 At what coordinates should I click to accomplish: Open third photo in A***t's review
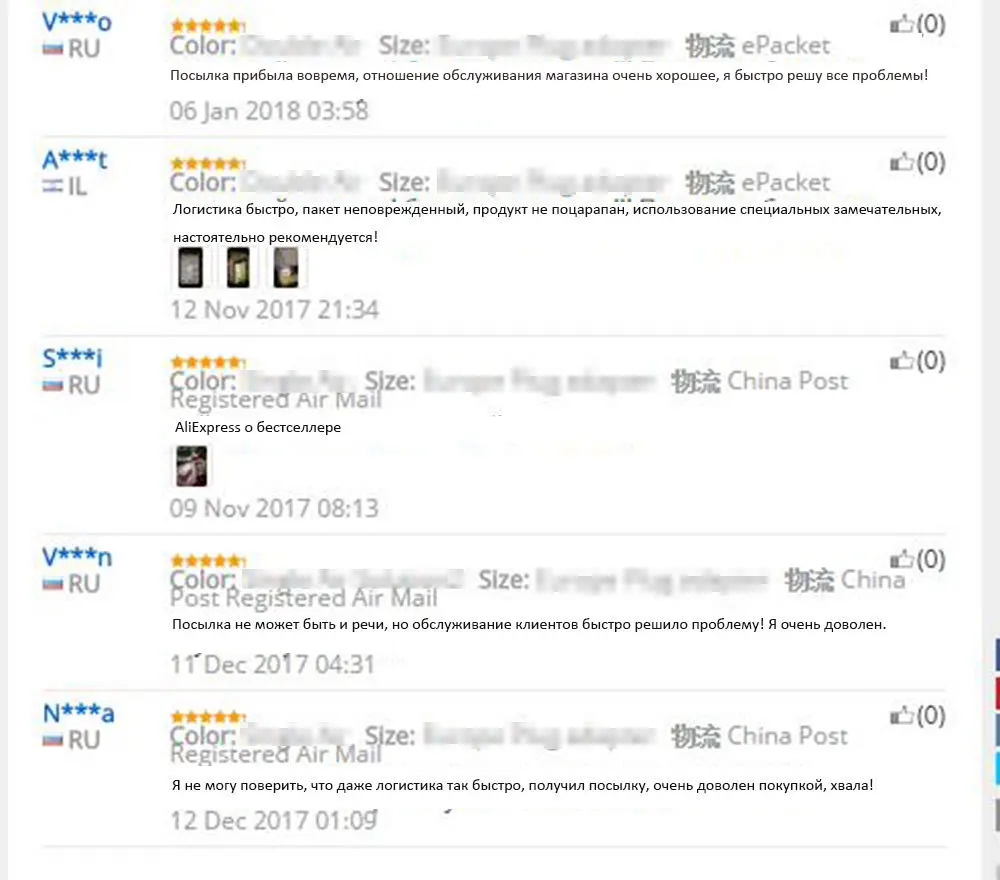(286, 268)
